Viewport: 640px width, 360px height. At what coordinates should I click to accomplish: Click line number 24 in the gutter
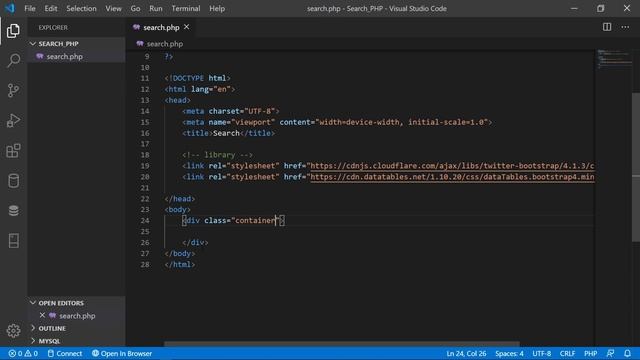[145, 220]
